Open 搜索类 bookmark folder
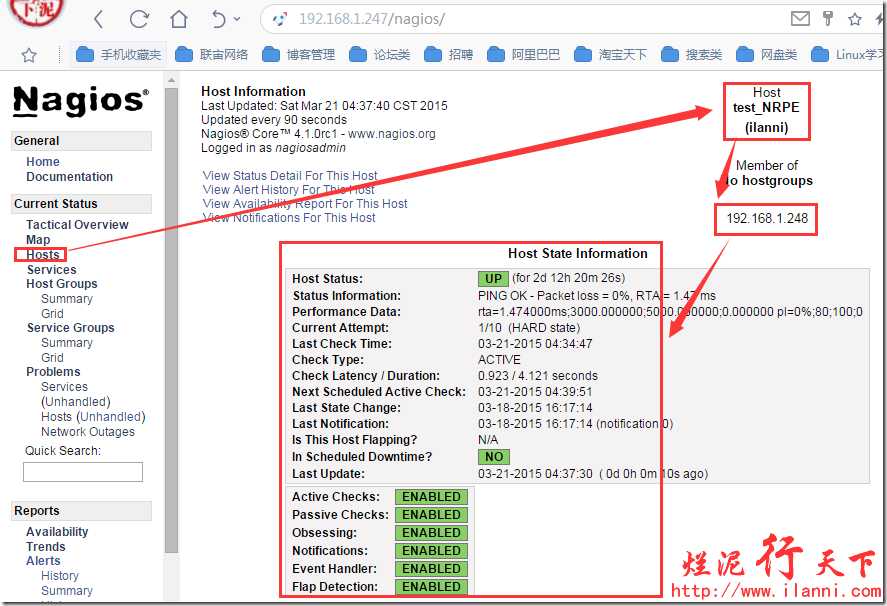 click(691, 54)
